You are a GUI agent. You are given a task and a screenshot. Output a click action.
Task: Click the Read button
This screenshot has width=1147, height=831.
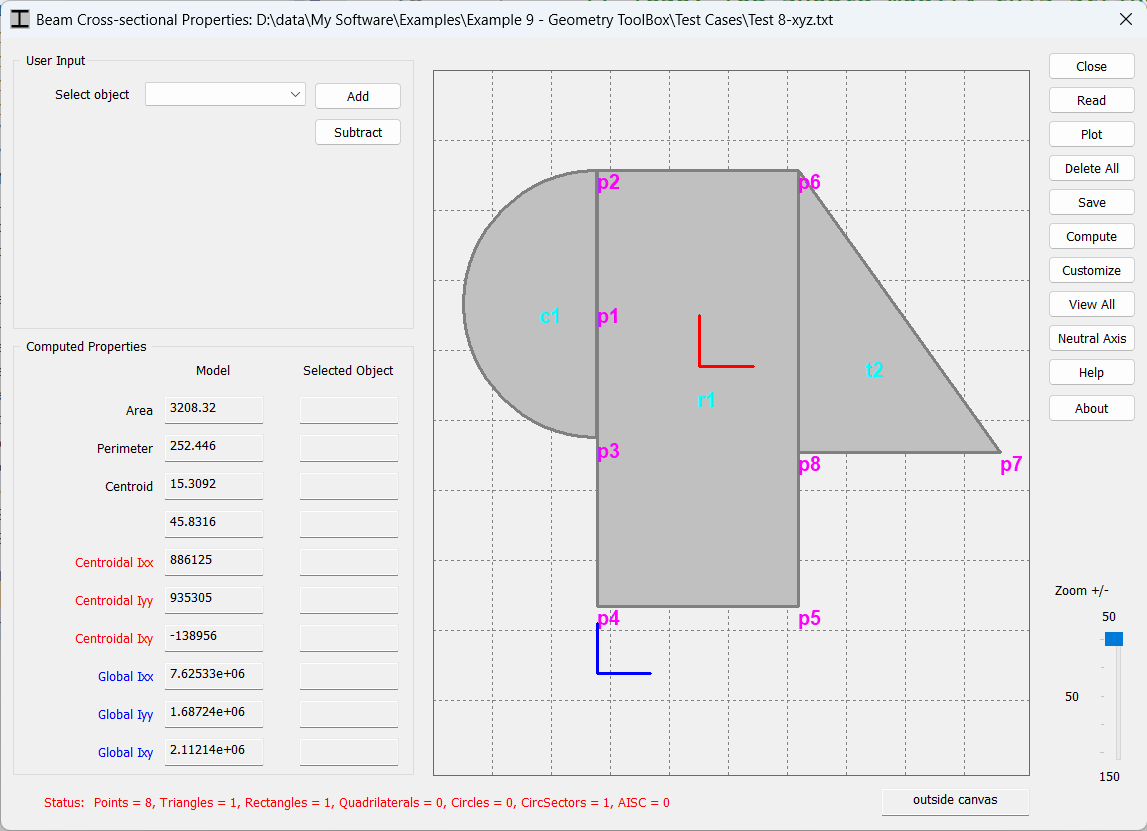pyautogui.click(x=1091, y=100)
